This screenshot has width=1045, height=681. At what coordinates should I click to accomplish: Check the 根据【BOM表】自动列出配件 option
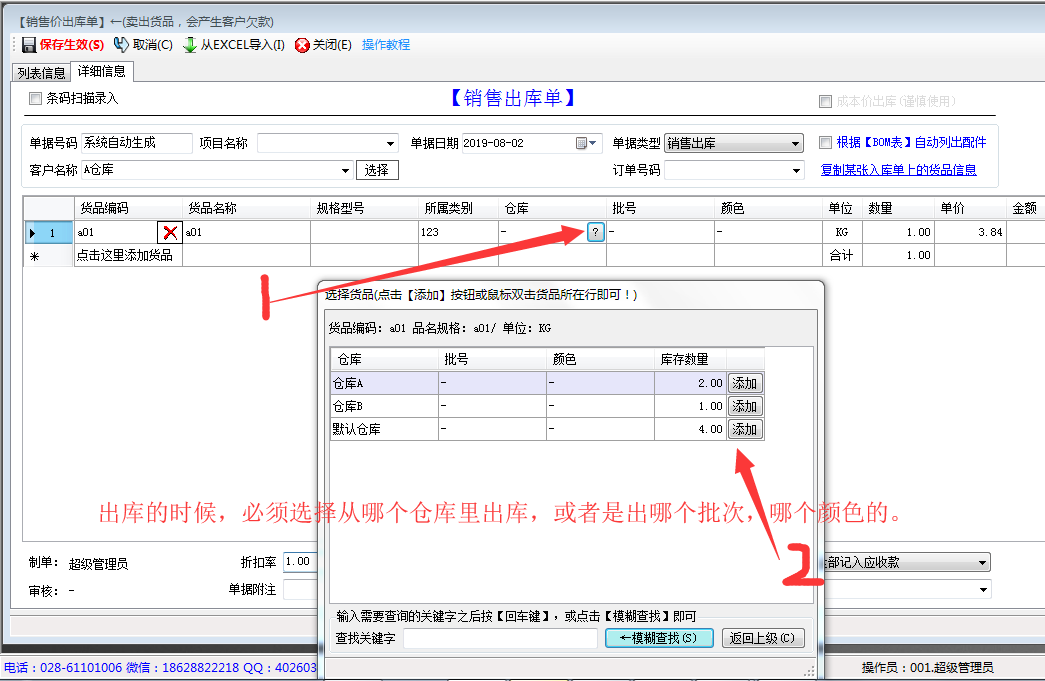tap(825, 142)
